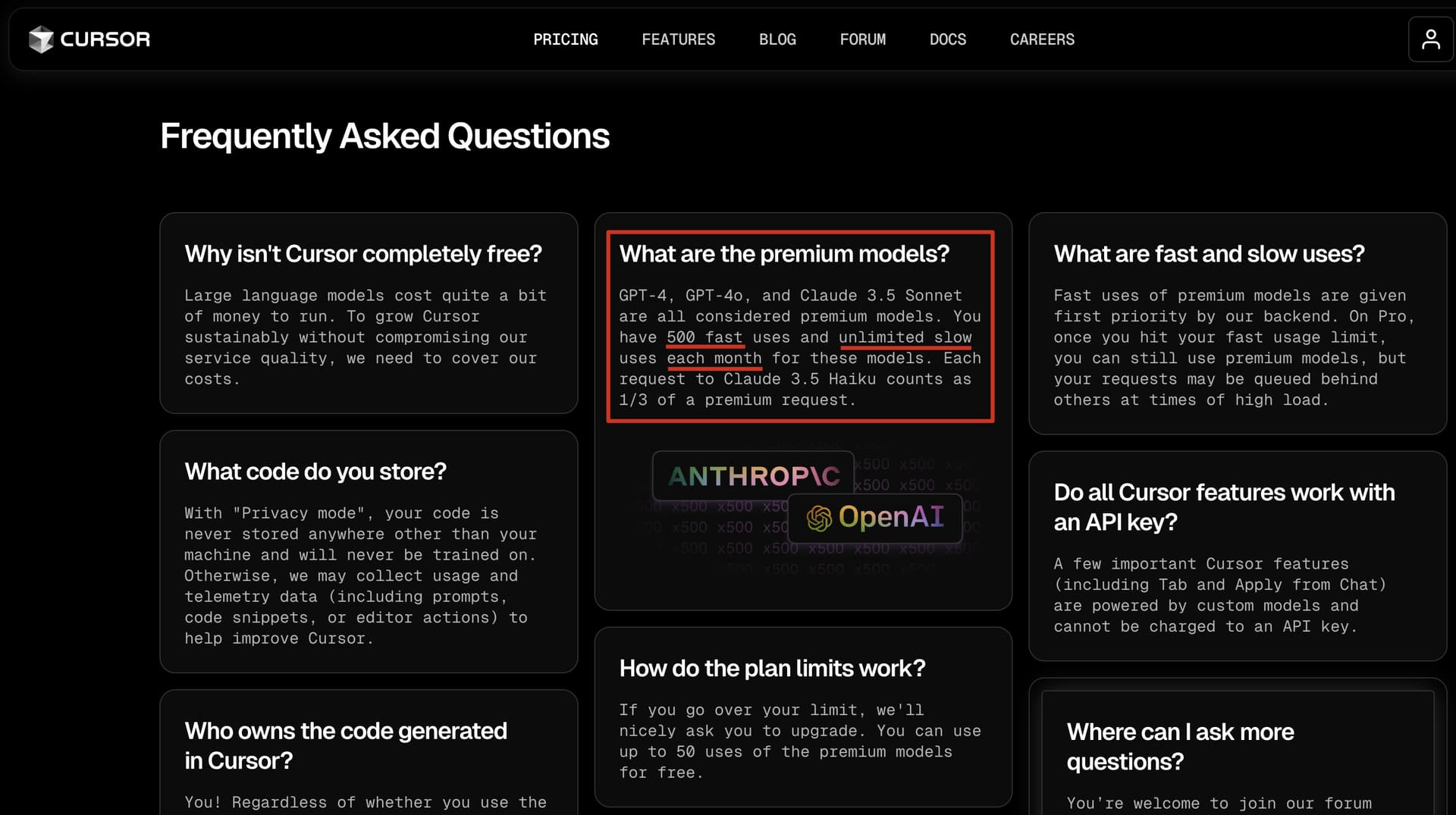
Task: Click 'How do the plan limits work?' heading
Action: (772, 669)
